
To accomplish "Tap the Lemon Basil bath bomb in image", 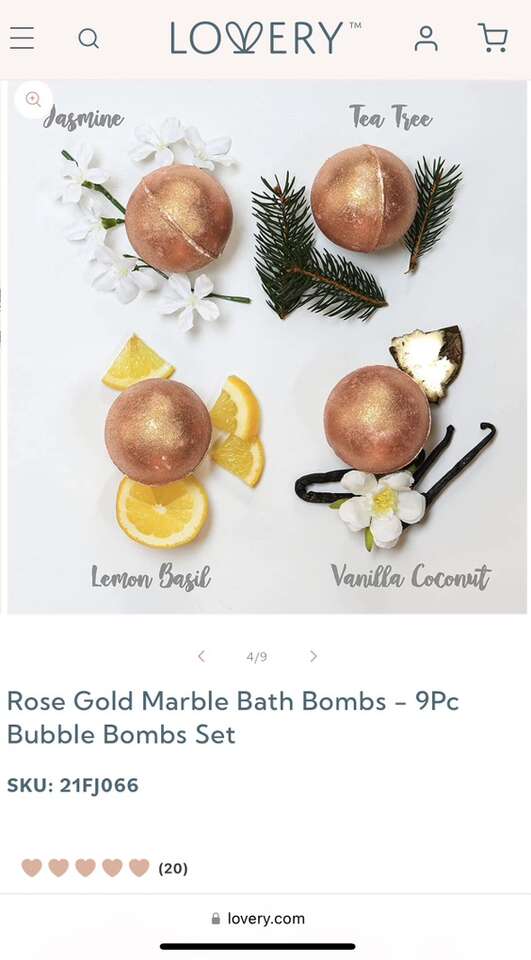I will 158,431.
